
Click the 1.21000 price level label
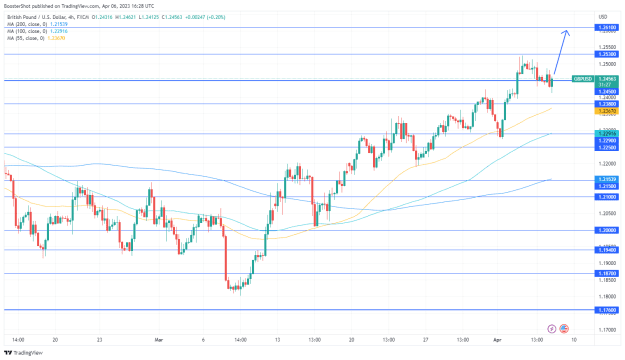click(x=607, y=197)
